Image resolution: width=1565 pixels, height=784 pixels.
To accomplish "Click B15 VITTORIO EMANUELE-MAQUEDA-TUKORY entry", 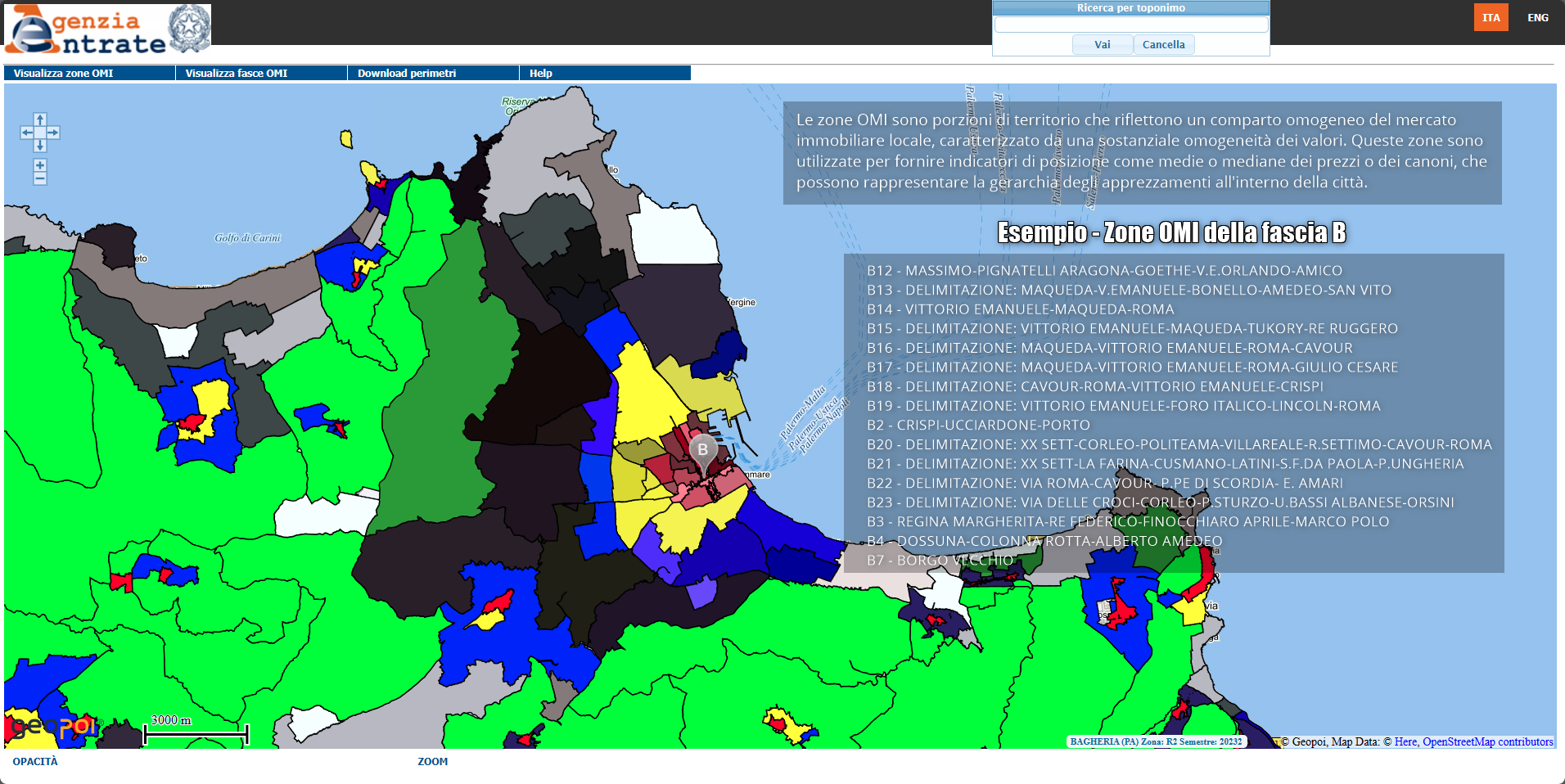I will pos(1132,328).
